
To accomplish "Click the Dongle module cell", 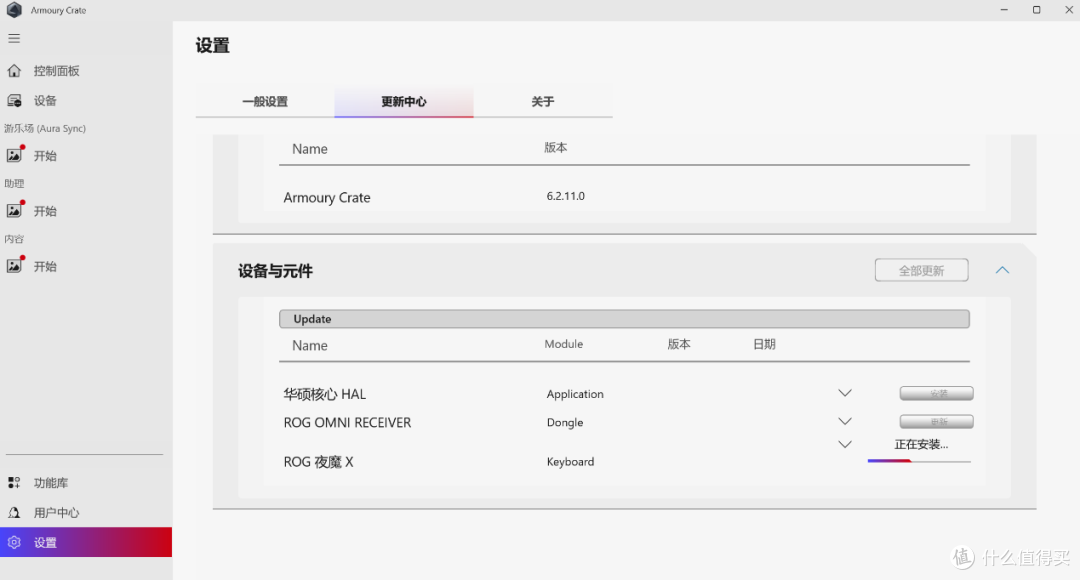I will click(565, 422).
